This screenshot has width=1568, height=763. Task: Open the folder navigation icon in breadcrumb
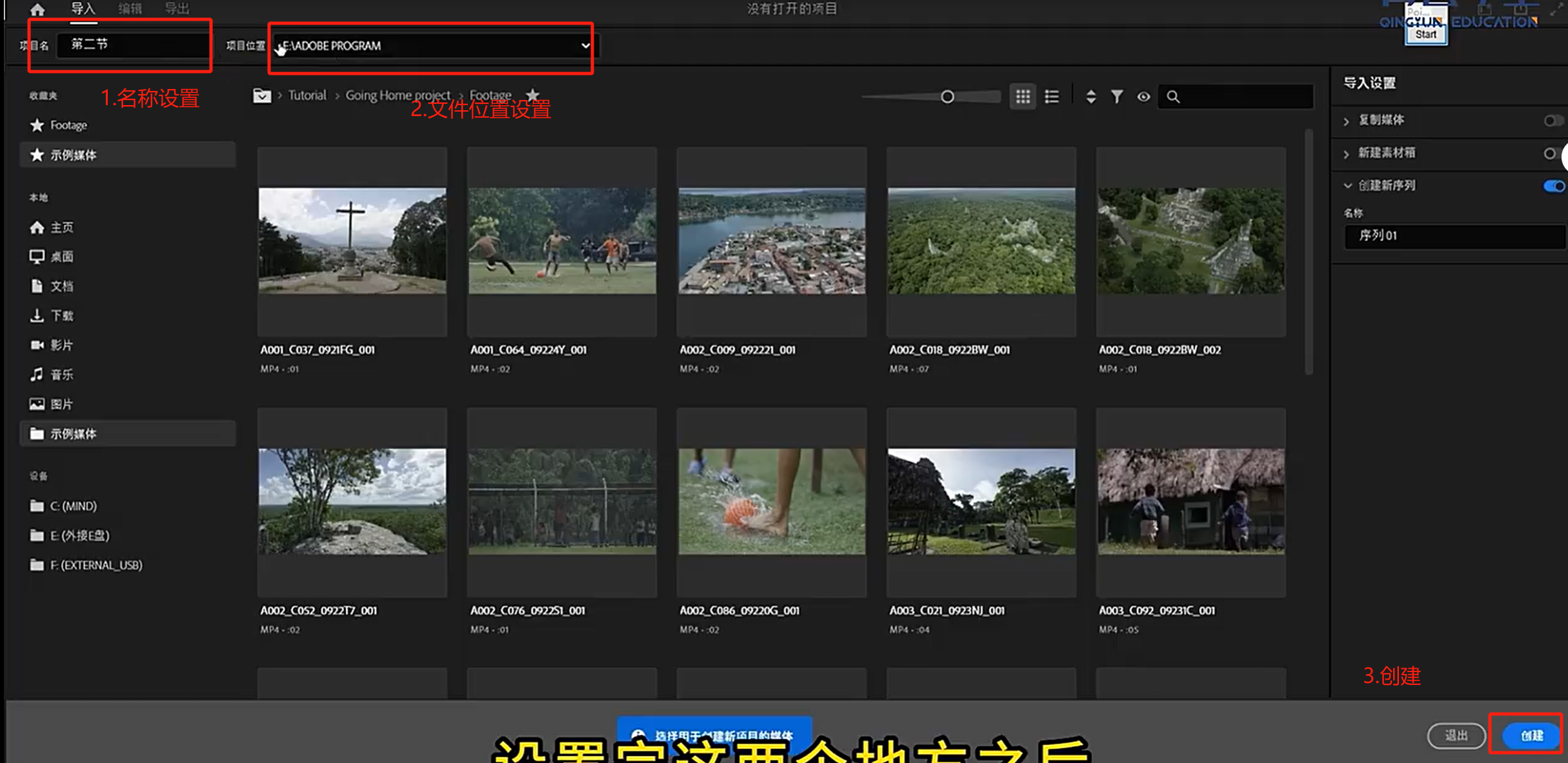261,95
